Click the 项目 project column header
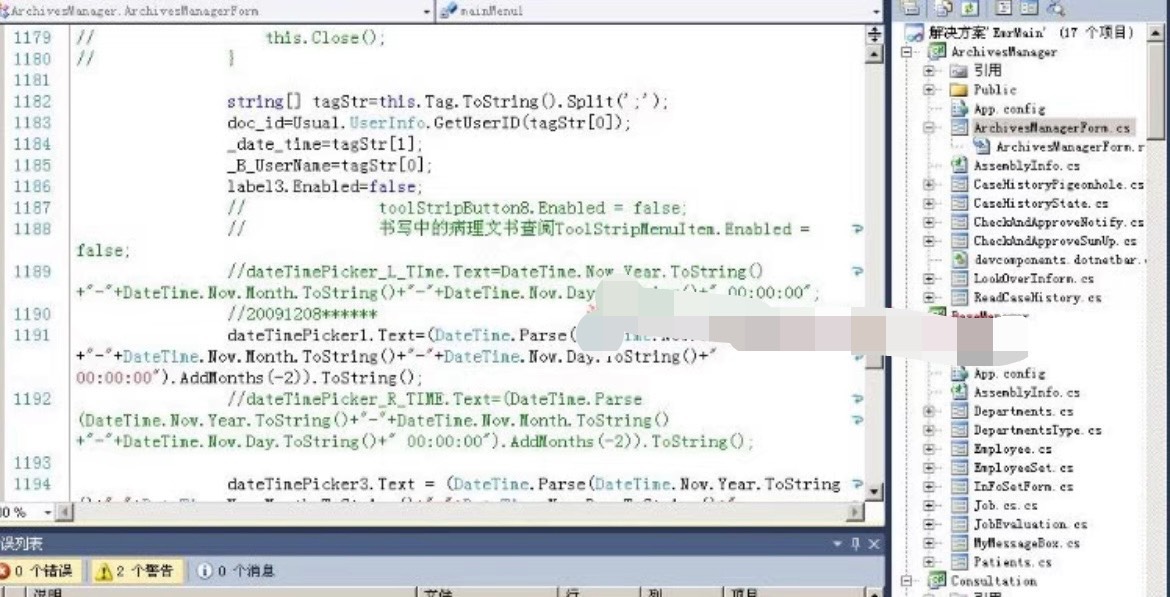 tap(794, 593)
